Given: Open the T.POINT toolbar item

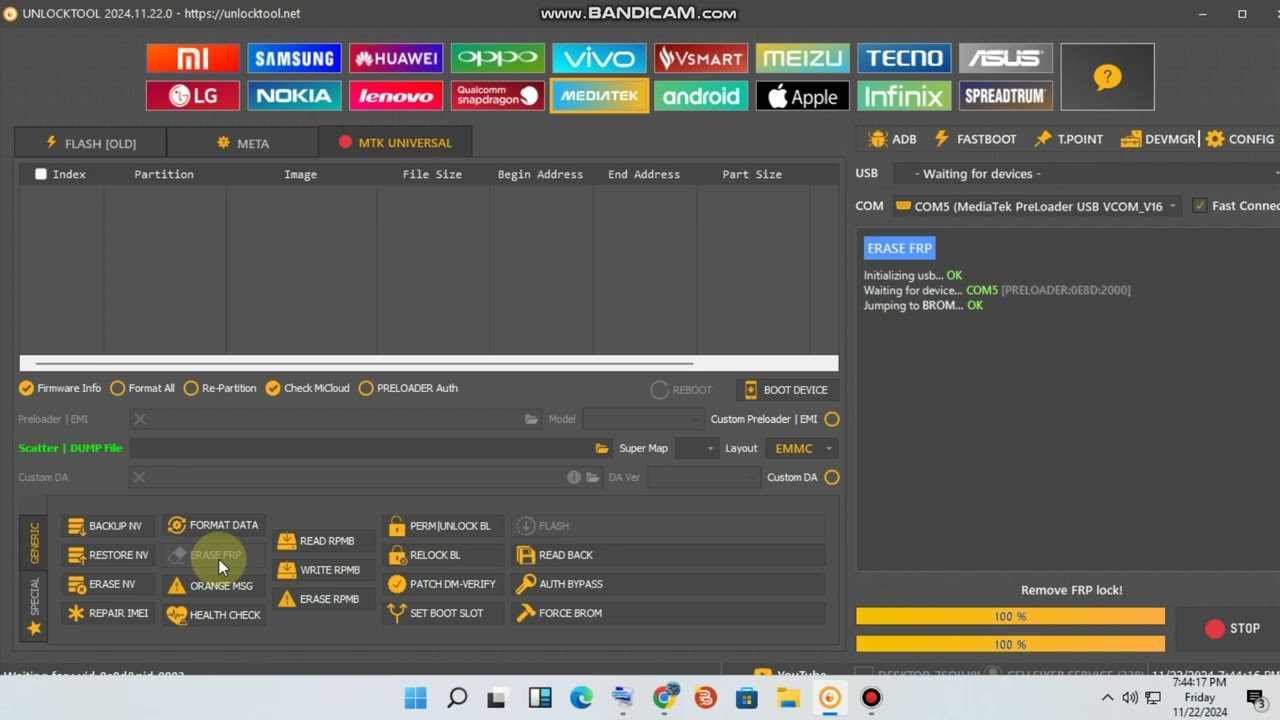Looking at the screenshot, I should point(1069,139).
